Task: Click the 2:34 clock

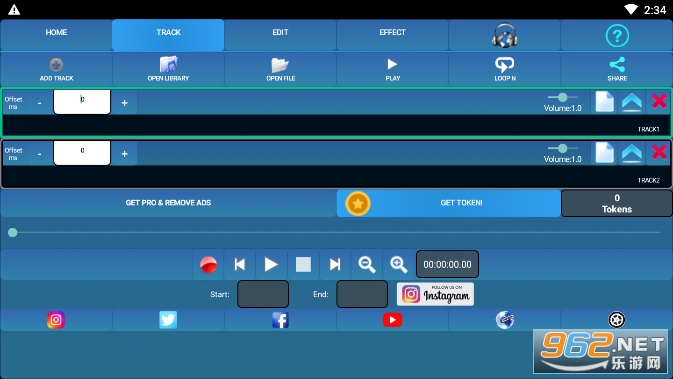Action: (x=655, y=10)
